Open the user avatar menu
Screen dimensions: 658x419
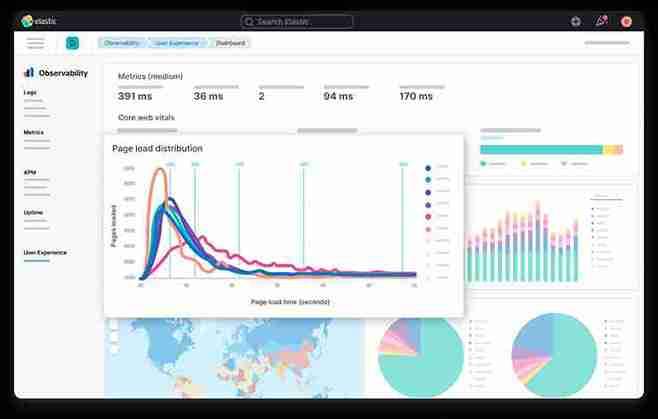click(626, 21)
